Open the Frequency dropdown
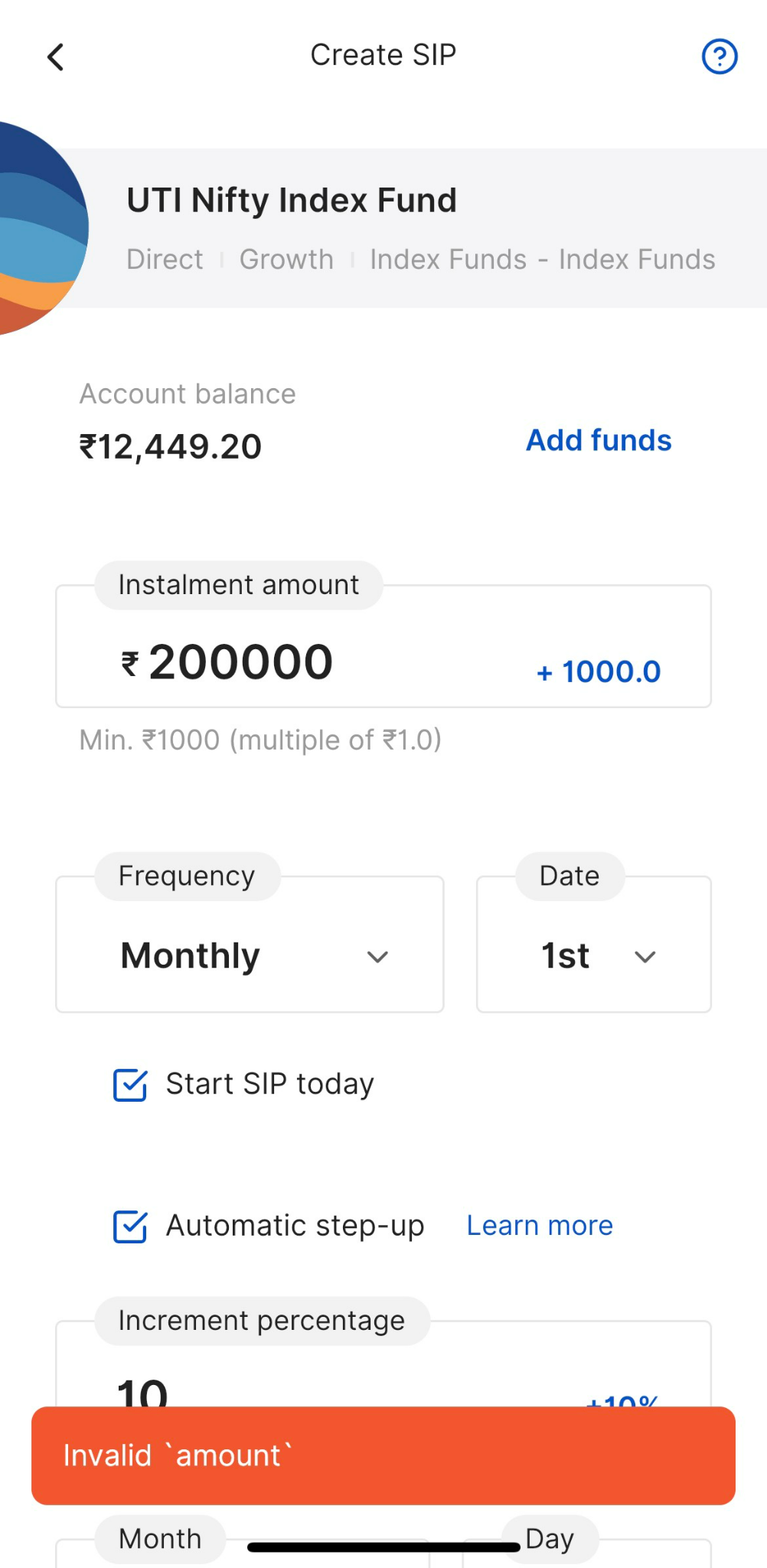Image resolution: width=767 pixels, height=1568 pixels. pos(250,955)
